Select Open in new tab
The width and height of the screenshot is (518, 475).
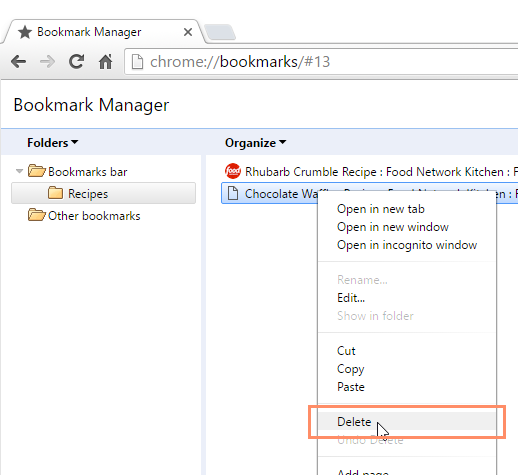381,209
